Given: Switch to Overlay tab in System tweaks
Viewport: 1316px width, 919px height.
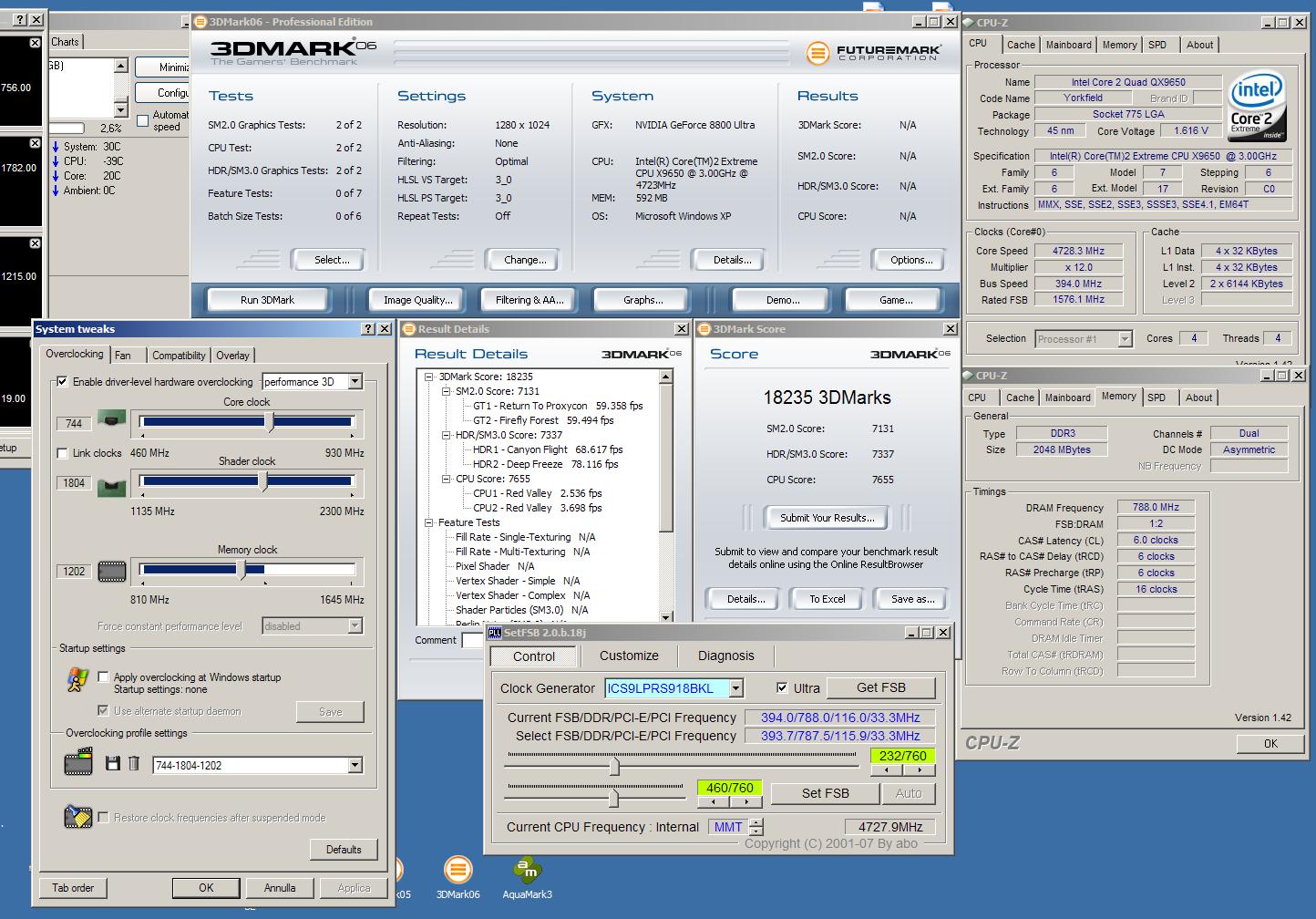Looking at the screenshot, I should (232, 356).
